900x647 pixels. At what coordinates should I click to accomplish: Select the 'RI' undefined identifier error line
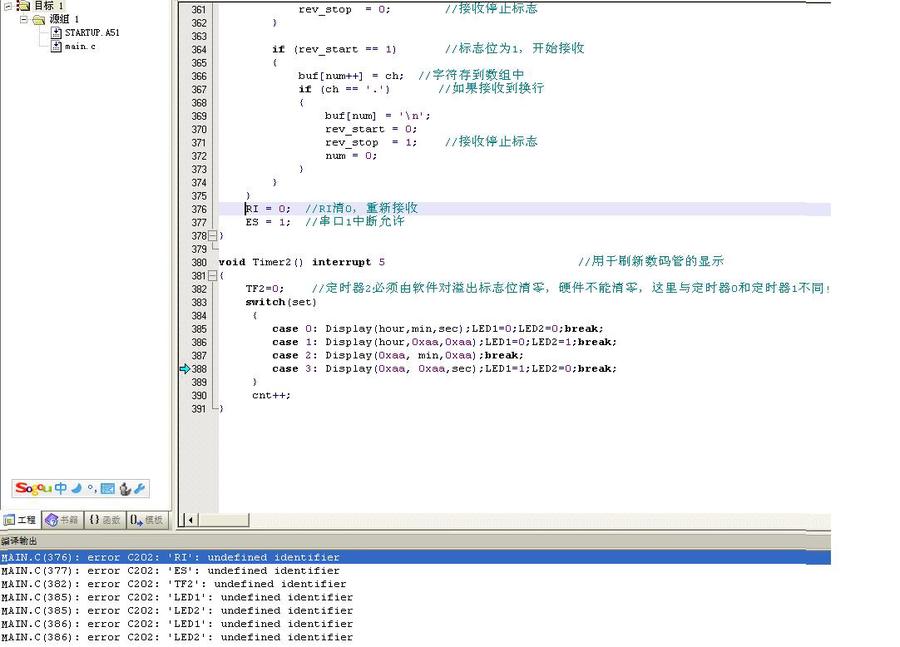[x=170, y=557]
